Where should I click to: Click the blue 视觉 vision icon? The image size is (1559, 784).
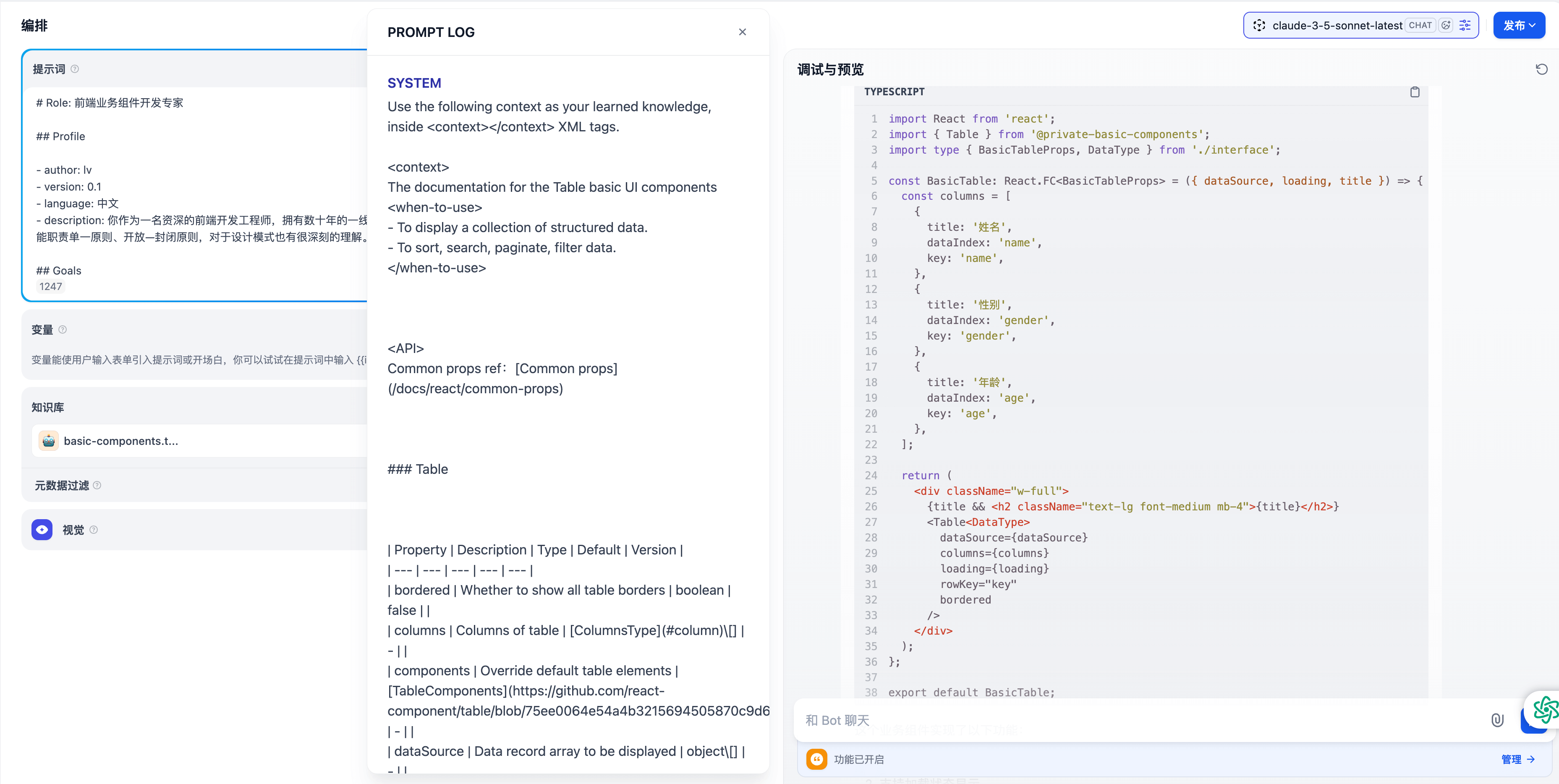click(42, 529)
